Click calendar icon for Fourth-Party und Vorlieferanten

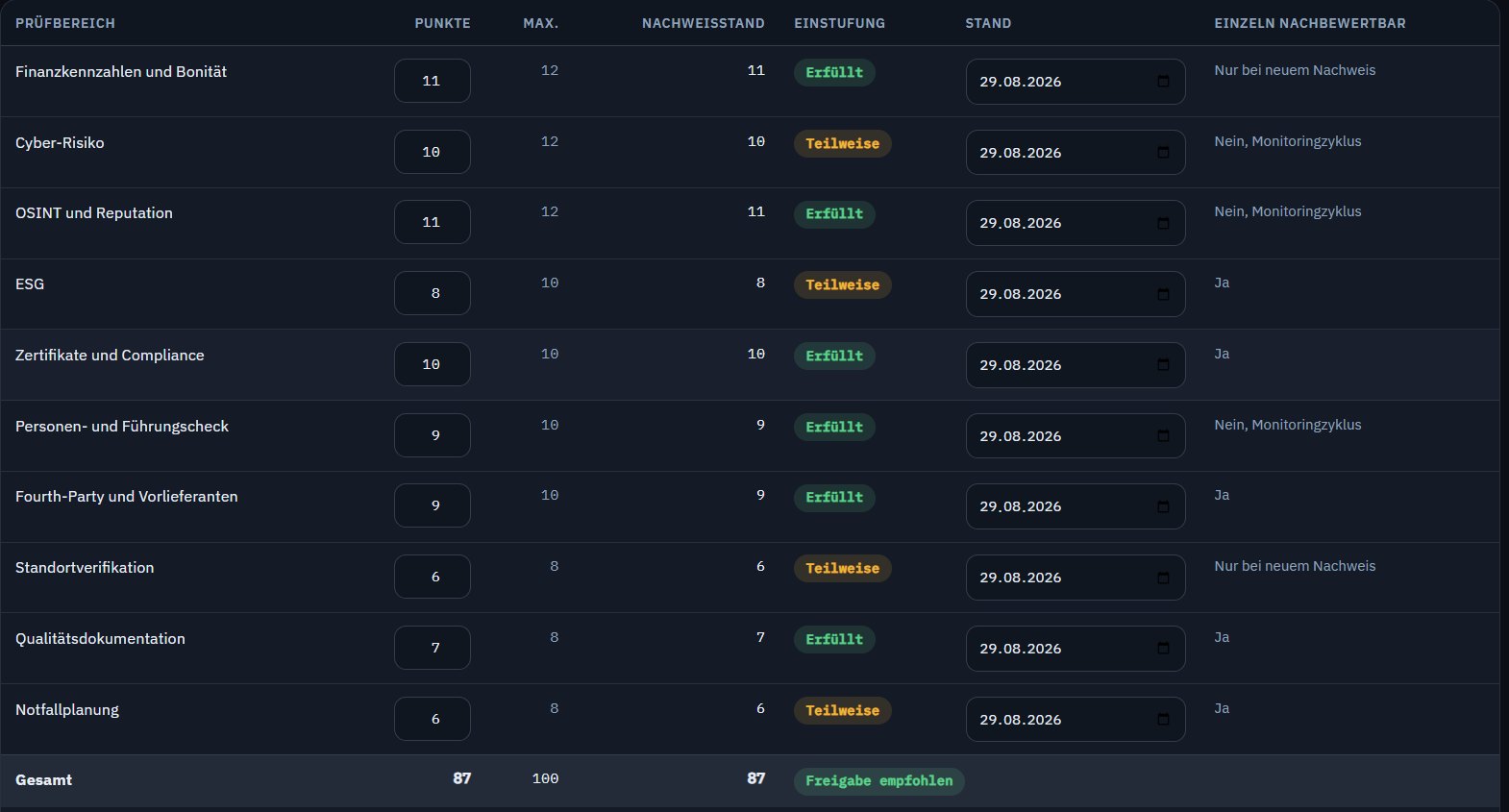pyautogui.click(x=1163, y=506)
